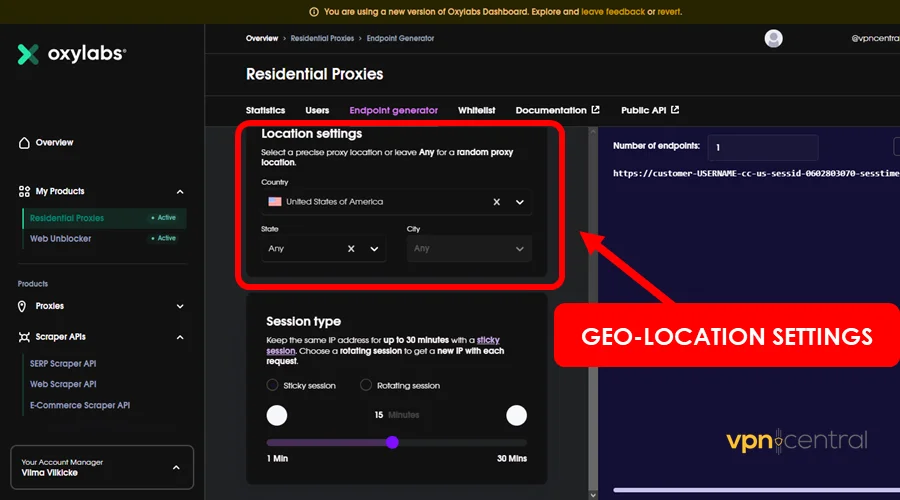Screen dimensions: 900x500
Task: Click the United States flag icon
Action: click(x=275, y=201)
